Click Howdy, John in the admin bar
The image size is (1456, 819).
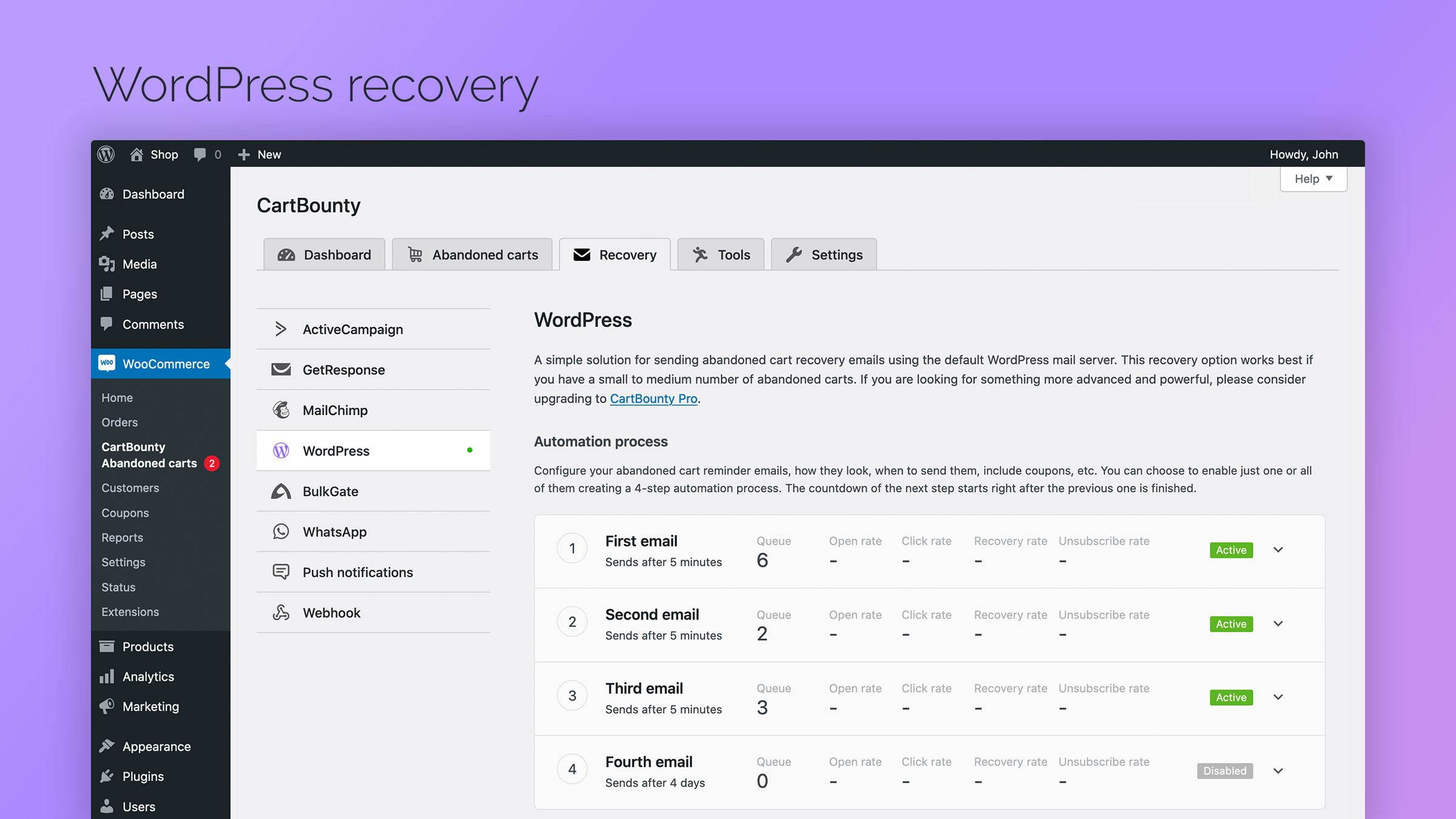(1304, 155)
